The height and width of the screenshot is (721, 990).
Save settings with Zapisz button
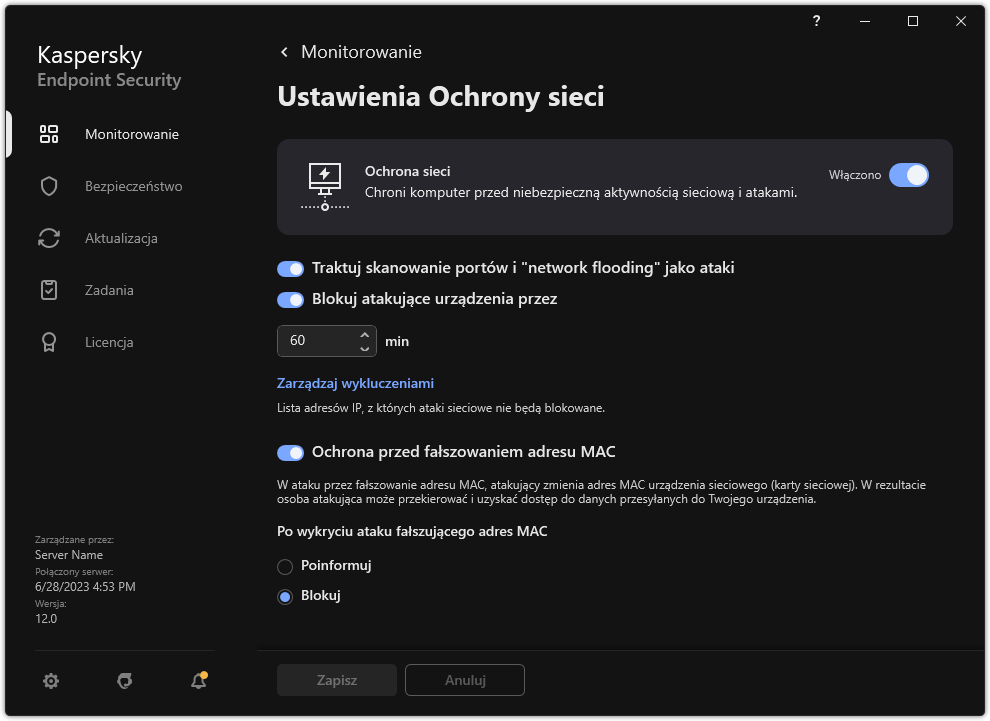[x=336, y=680]
